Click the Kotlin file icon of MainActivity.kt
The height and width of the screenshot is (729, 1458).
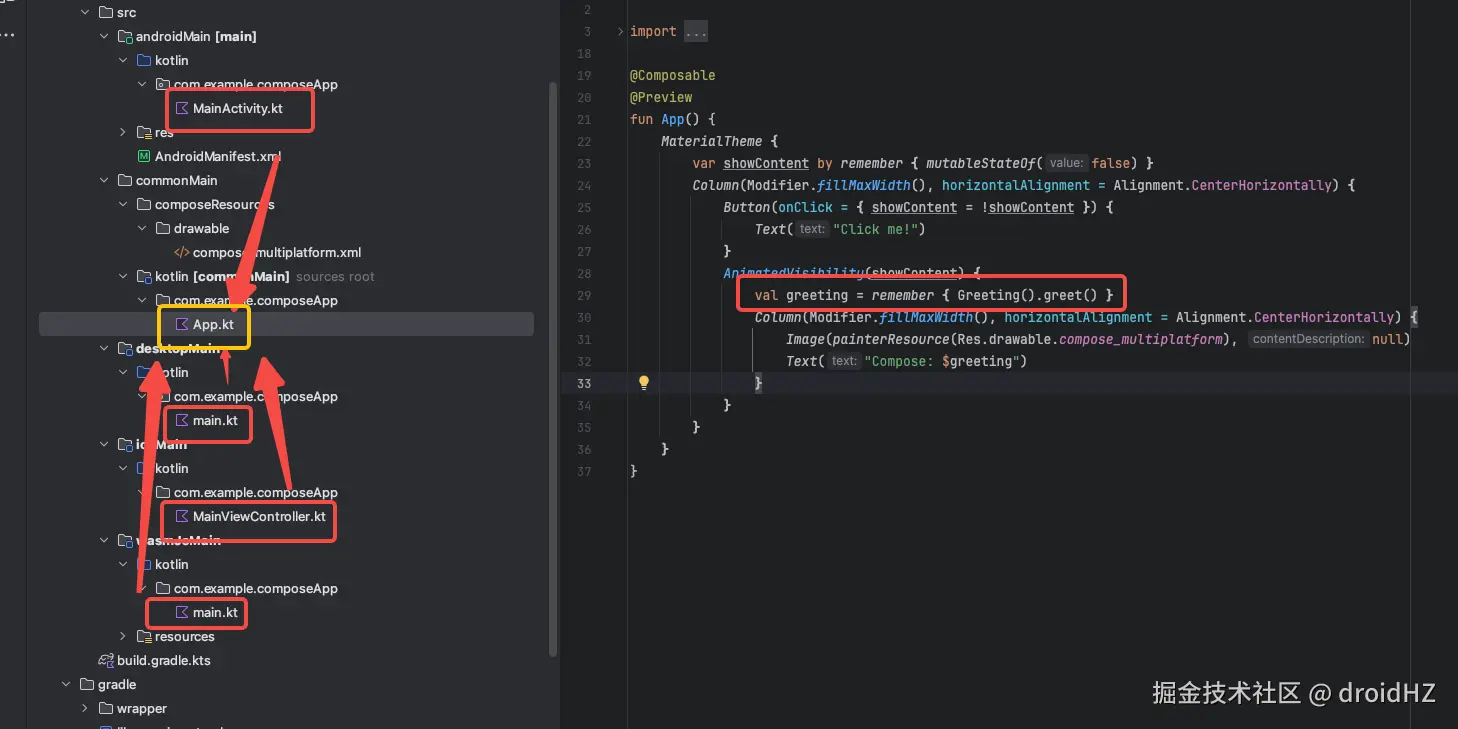pyautogui.click(x=182, y=108)
